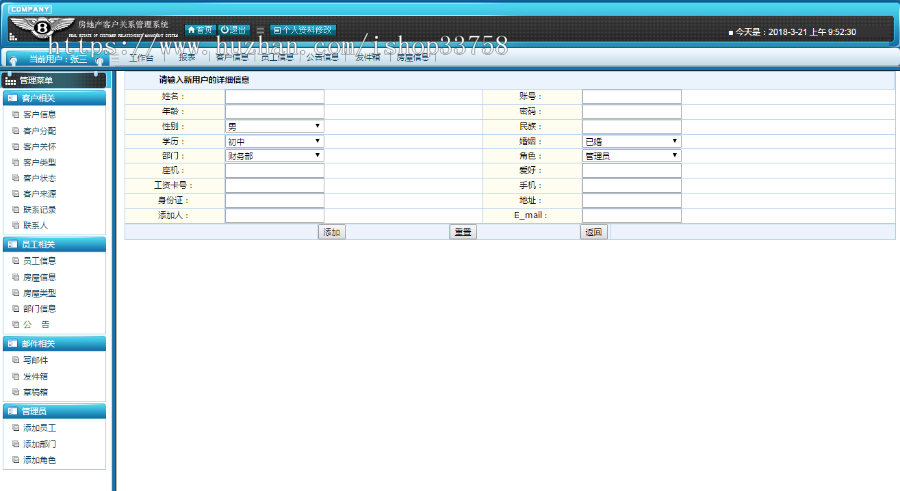900x491 pixels.
Task: Click the date and time text
Action: (796, 32)
